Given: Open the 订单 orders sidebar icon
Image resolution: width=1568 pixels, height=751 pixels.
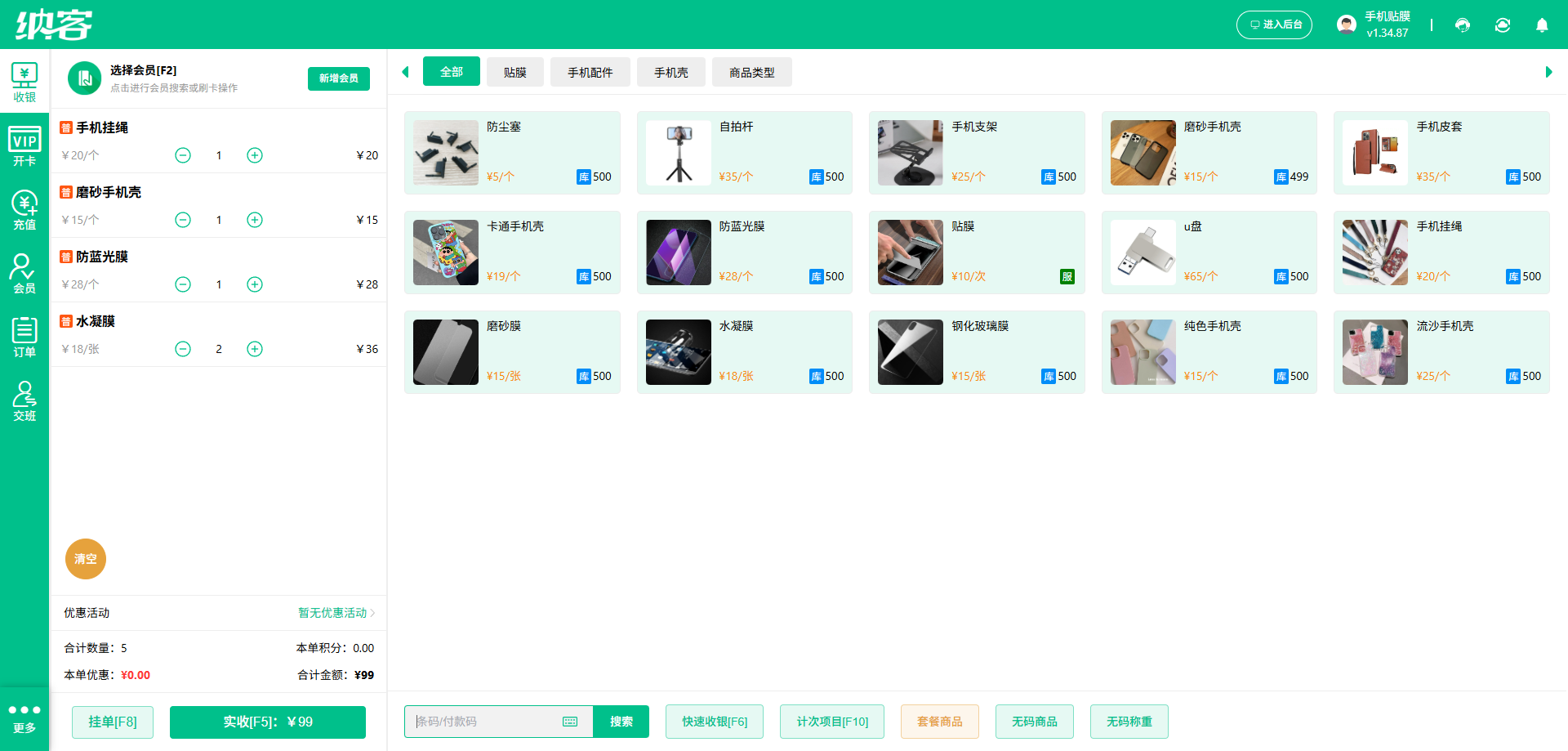Looking at the screenshot, I should 24,338.
